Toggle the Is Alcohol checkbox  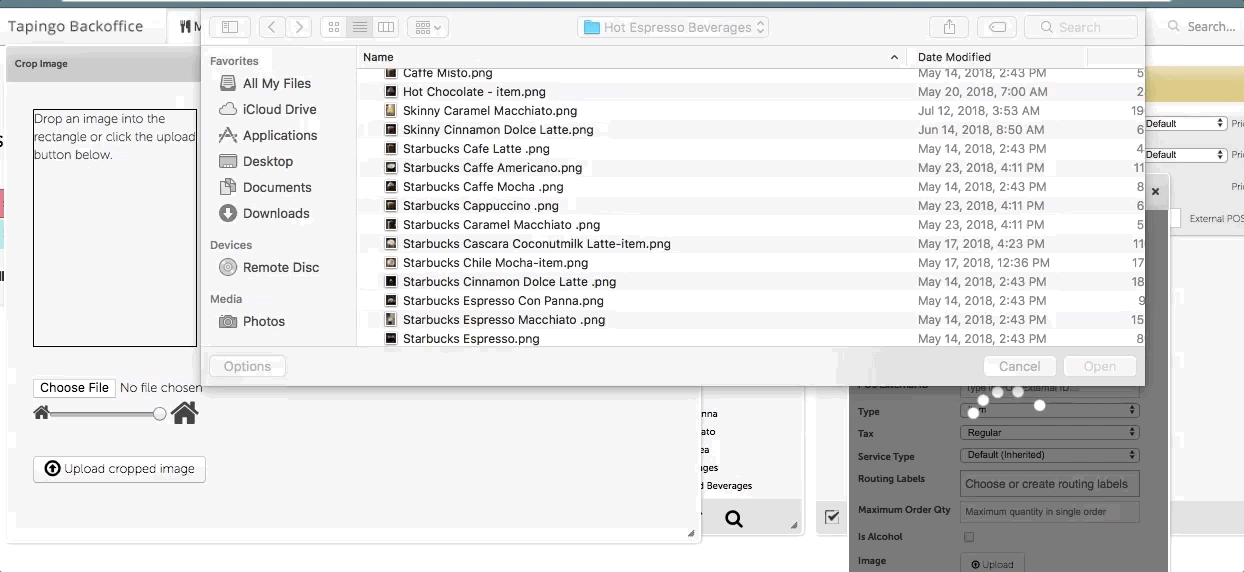pyautogui.click(x=968, y=537)
